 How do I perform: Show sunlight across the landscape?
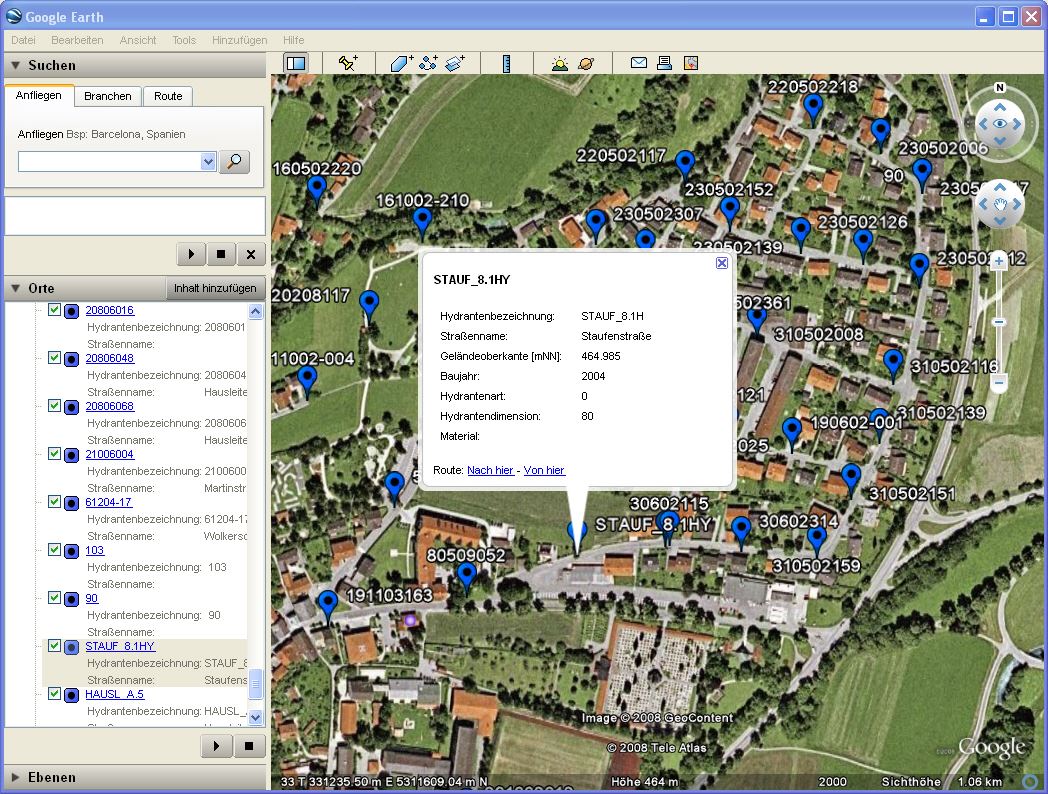(560, 63)
